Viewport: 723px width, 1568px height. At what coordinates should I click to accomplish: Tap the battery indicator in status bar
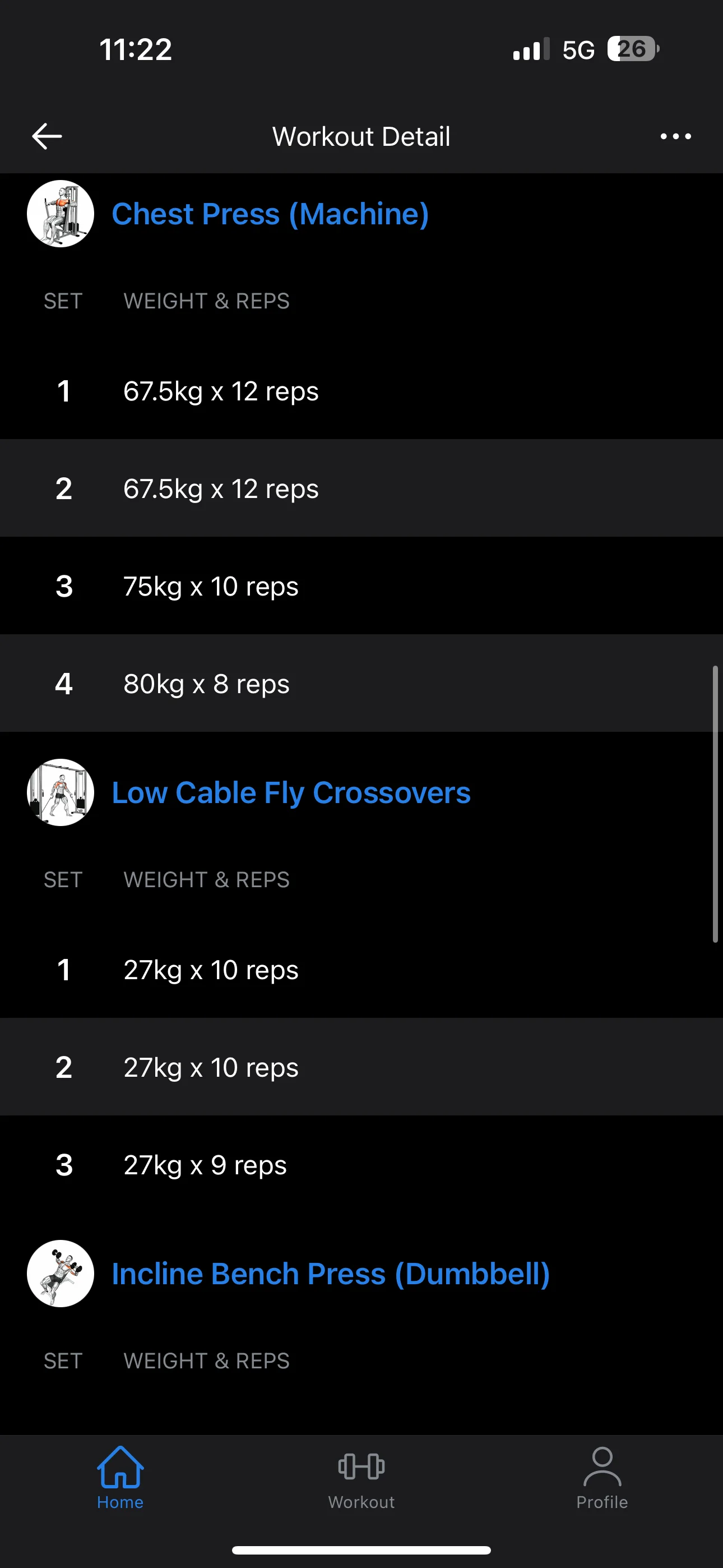pyautogui.click(x=633, y=49)
